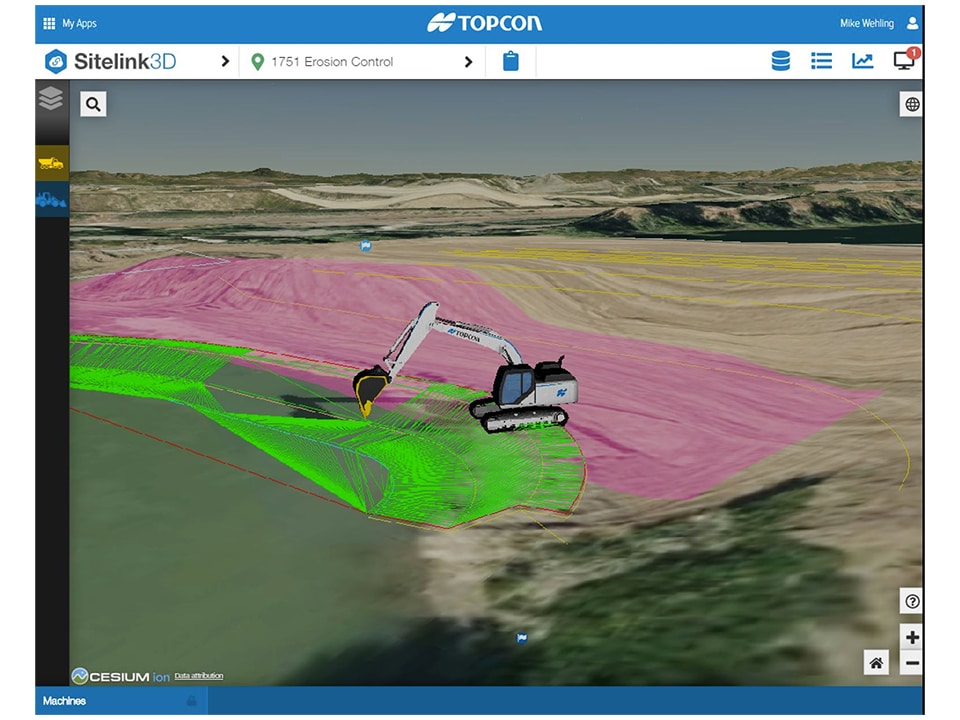Image resolution: width=960 pixels, height=720 pixels.
Task: Select the blue dozer machine icon
Action: point(51,200)
